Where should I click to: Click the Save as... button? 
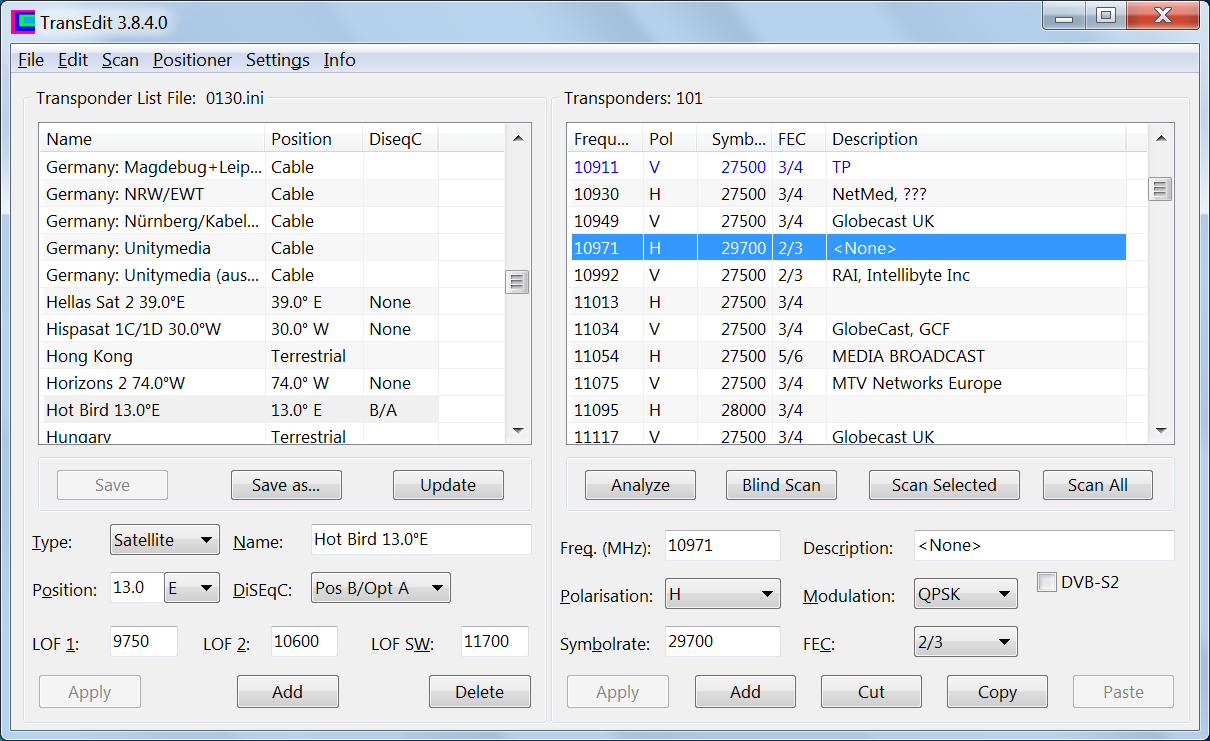click(x=286, y=485)
